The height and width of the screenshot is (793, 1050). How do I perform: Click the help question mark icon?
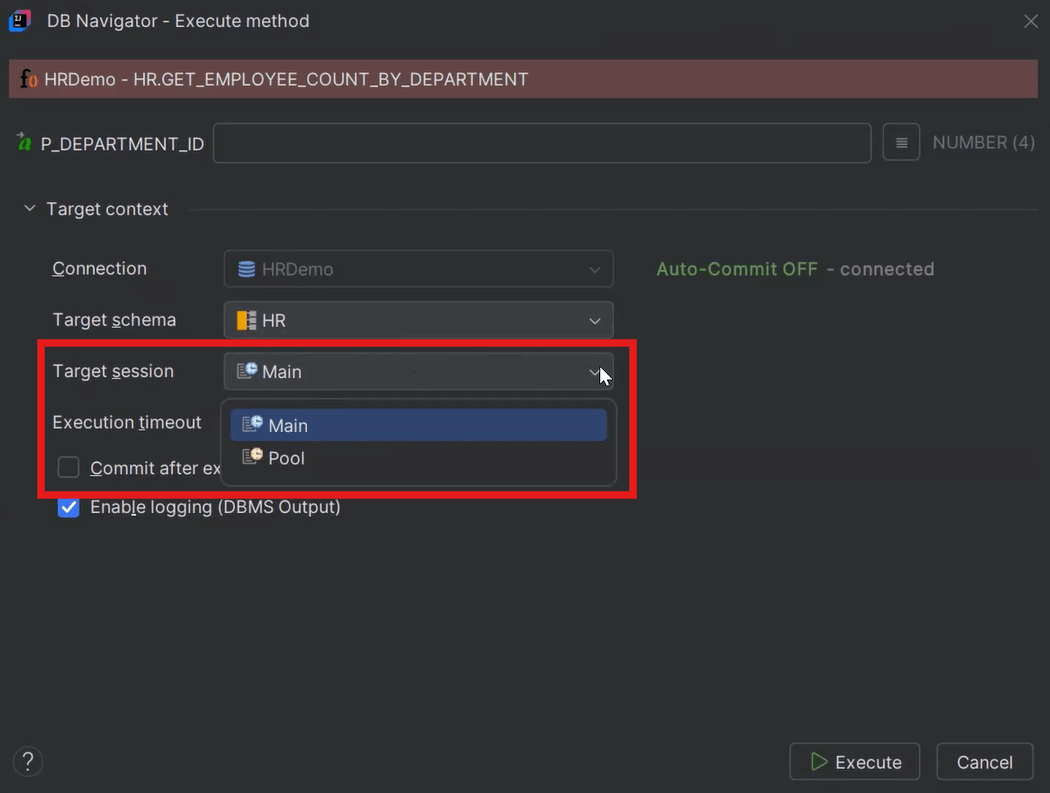pos(27,761)
